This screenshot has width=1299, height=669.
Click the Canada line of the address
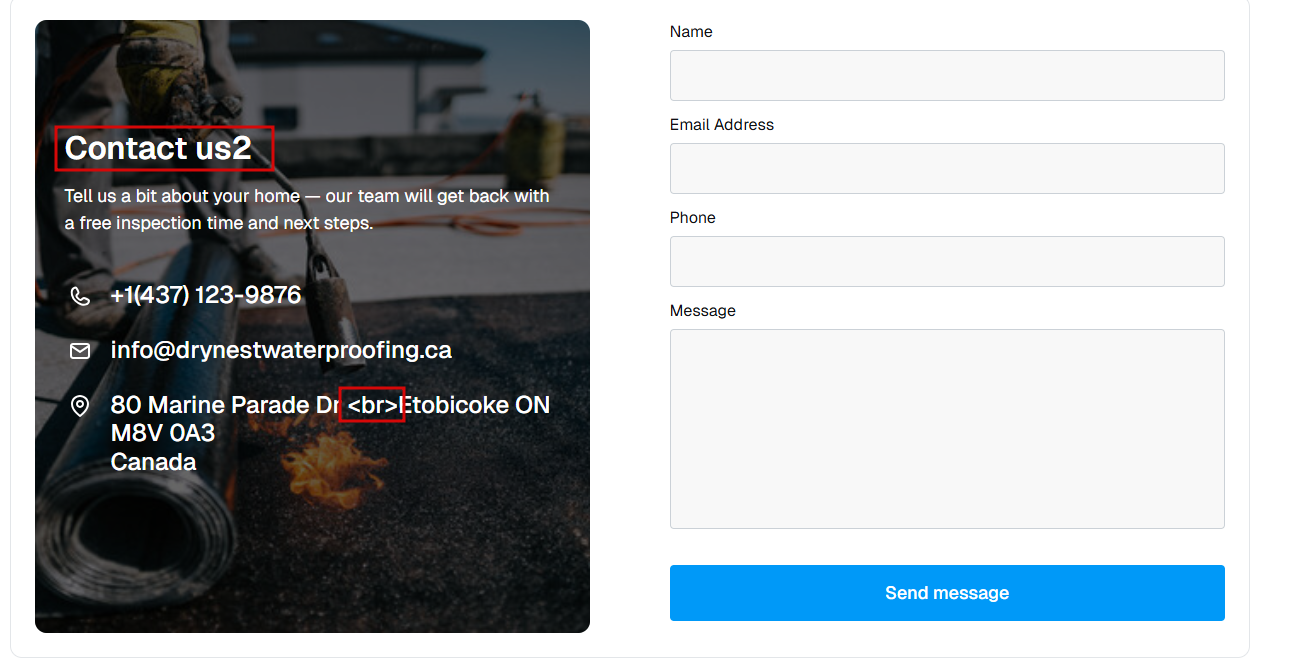tap(153, 462)
